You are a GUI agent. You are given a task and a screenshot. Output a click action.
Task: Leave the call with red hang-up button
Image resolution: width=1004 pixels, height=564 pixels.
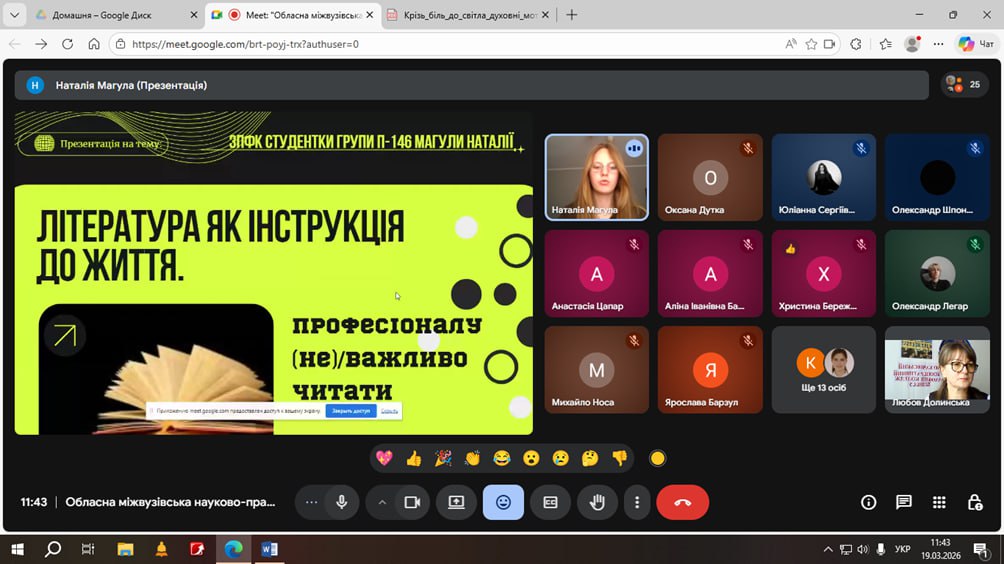(x=682, y=502)
